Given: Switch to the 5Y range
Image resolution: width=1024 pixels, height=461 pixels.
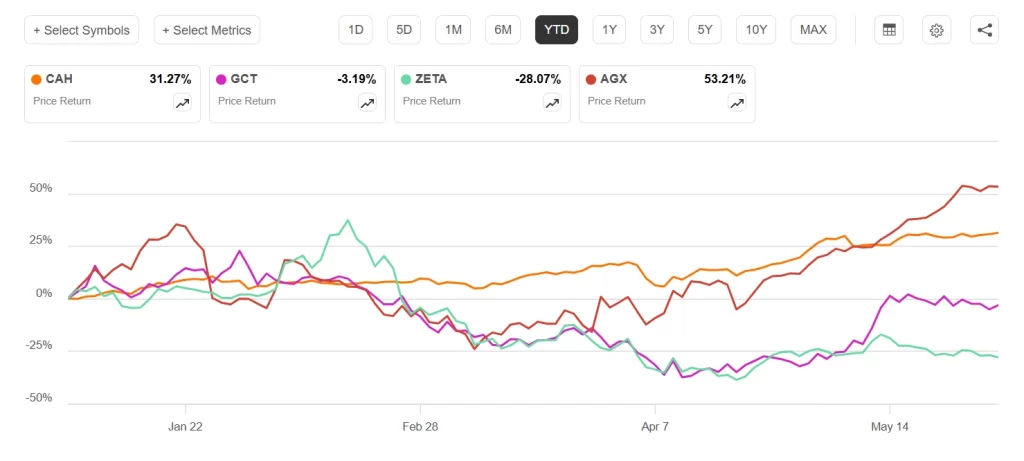Looking at the screenshot, I should (705, 30).
